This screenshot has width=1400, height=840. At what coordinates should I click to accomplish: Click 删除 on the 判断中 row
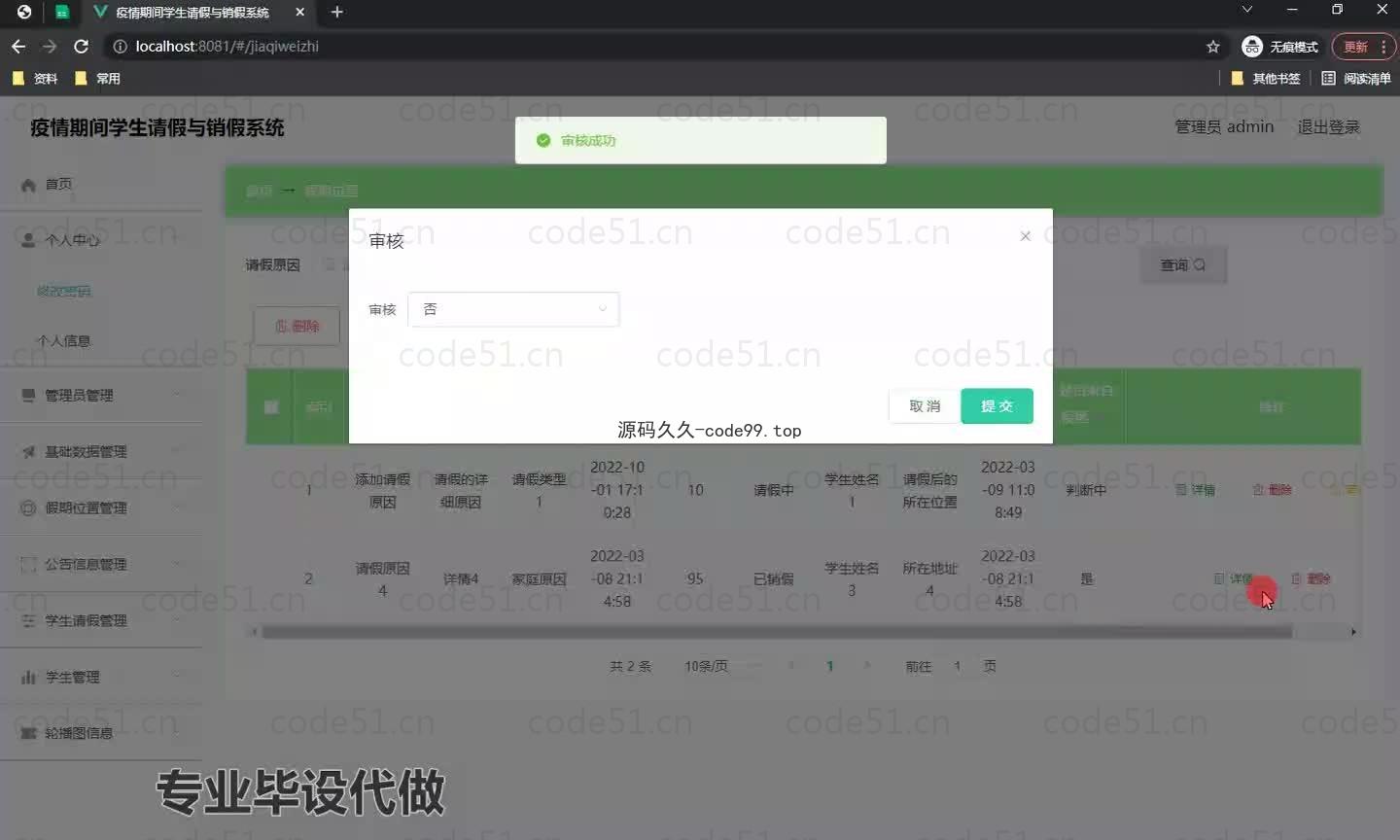[1273, 490]
